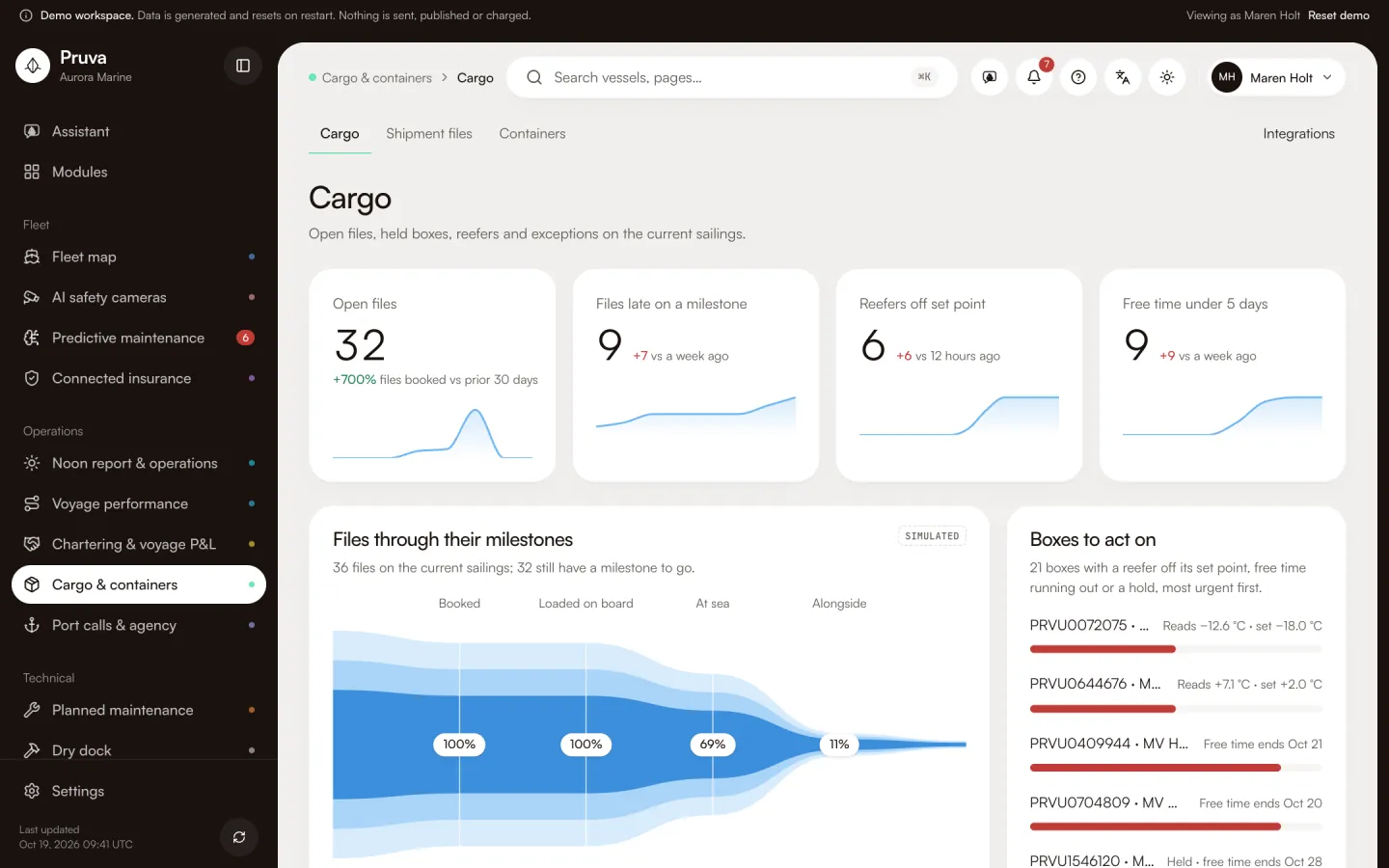Switch to the Containers tab
This screenshot has height=868, width=1389.
tap(532, 134)
